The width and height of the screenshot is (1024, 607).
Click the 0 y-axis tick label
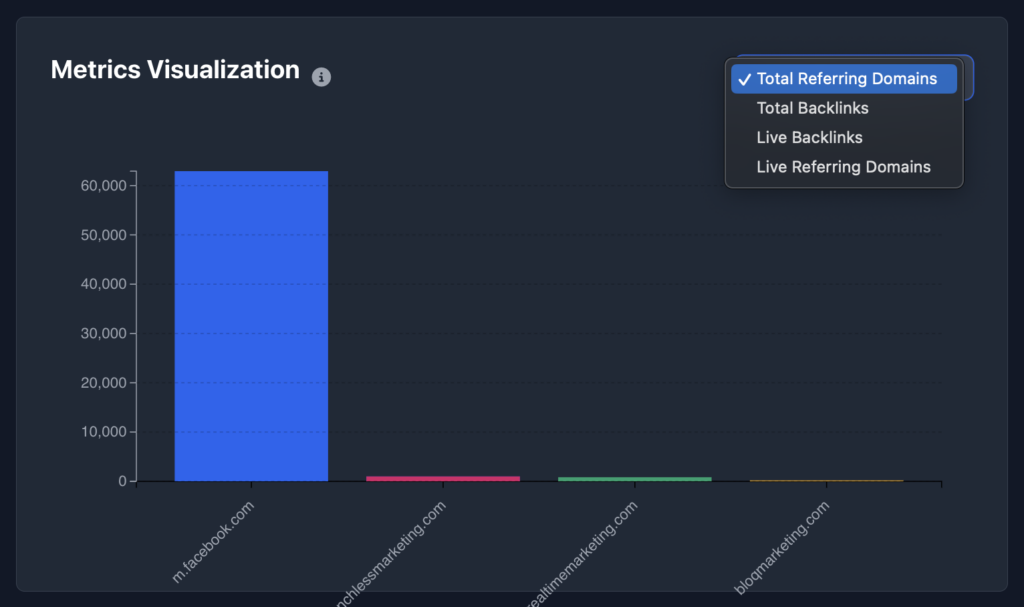click(122, 481)
